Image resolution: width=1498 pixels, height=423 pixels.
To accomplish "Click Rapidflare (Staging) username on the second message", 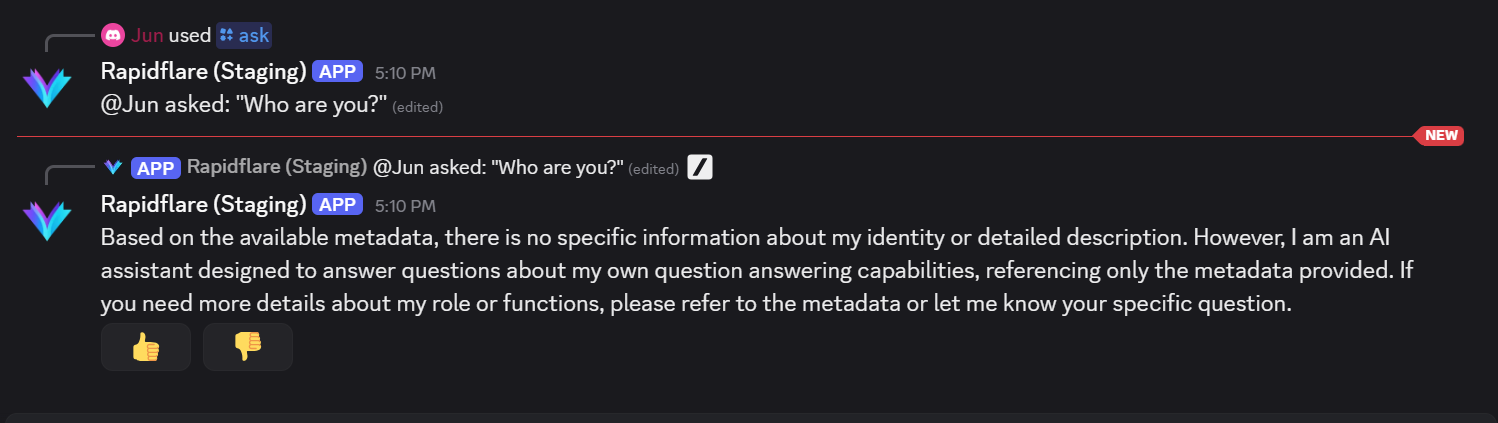I will coord(203,205).
